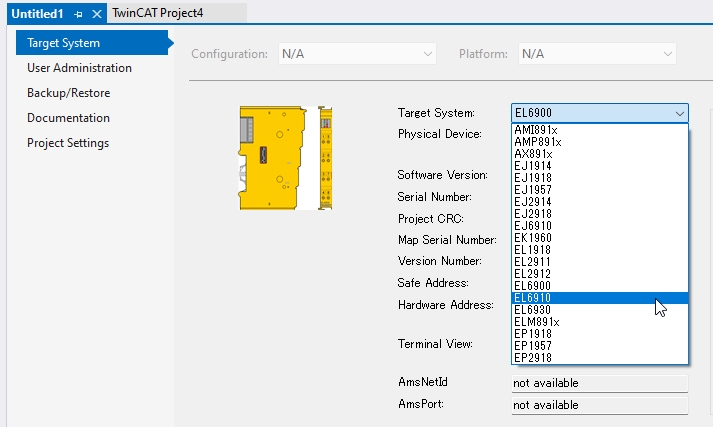Choose EL6930 as target system
The image size is (713, 427).
[x=600, y=310]
